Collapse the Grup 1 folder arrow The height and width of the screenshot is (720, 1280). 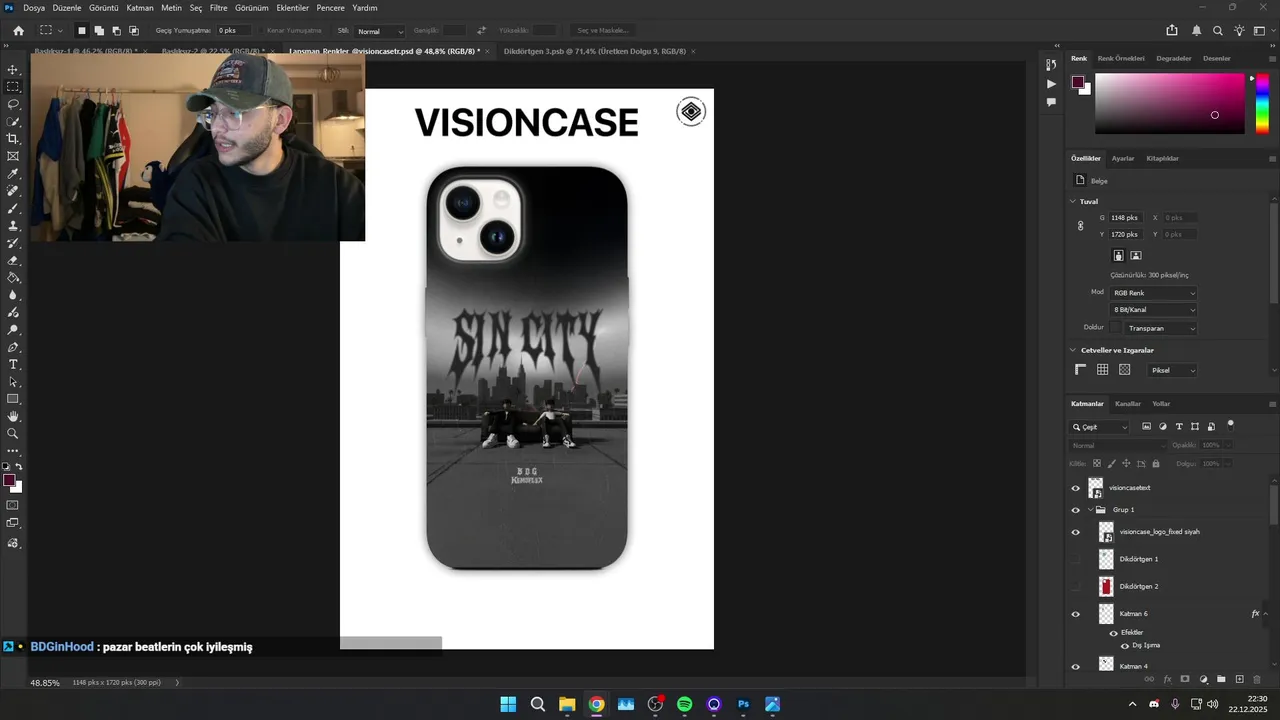click(x=1091, y=510)
